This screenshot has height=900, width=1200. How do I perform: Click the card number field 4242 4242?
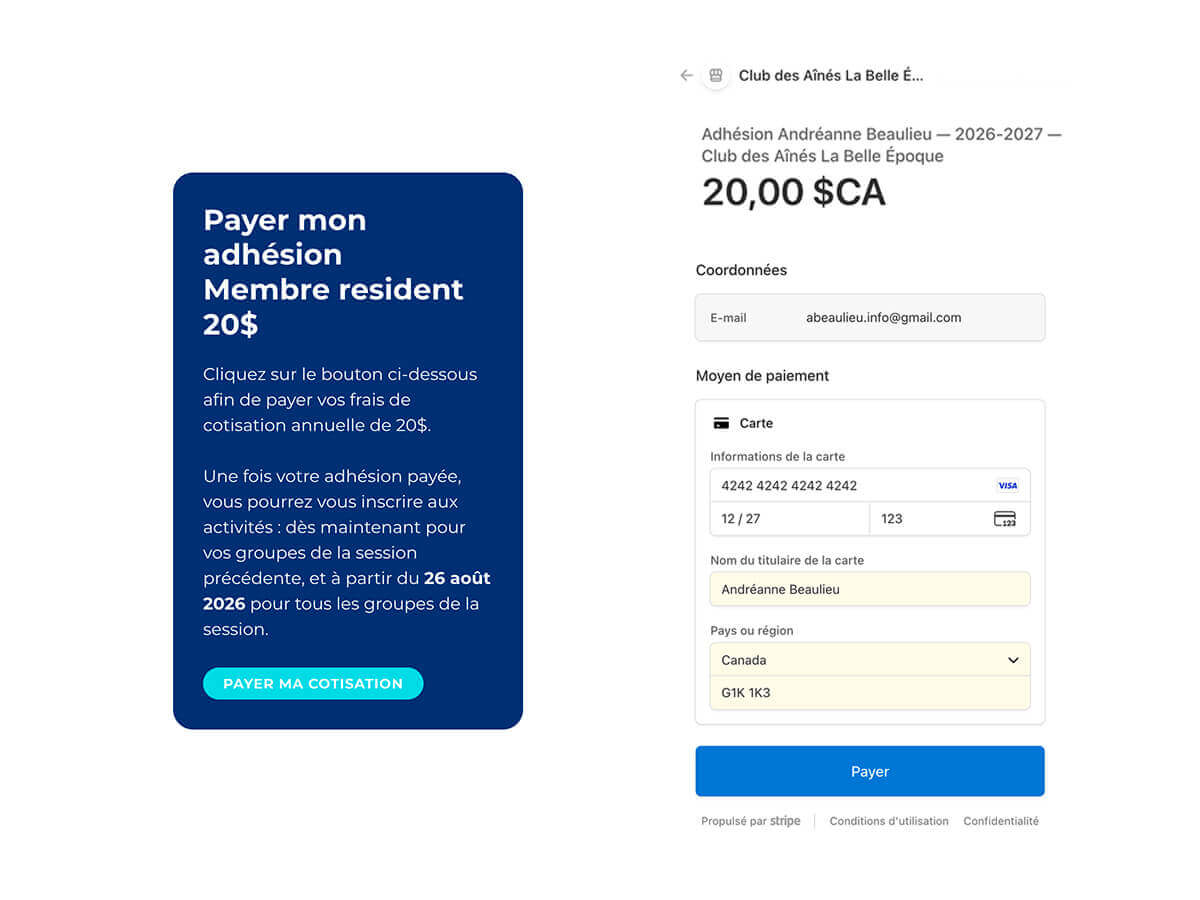[870, 486]
